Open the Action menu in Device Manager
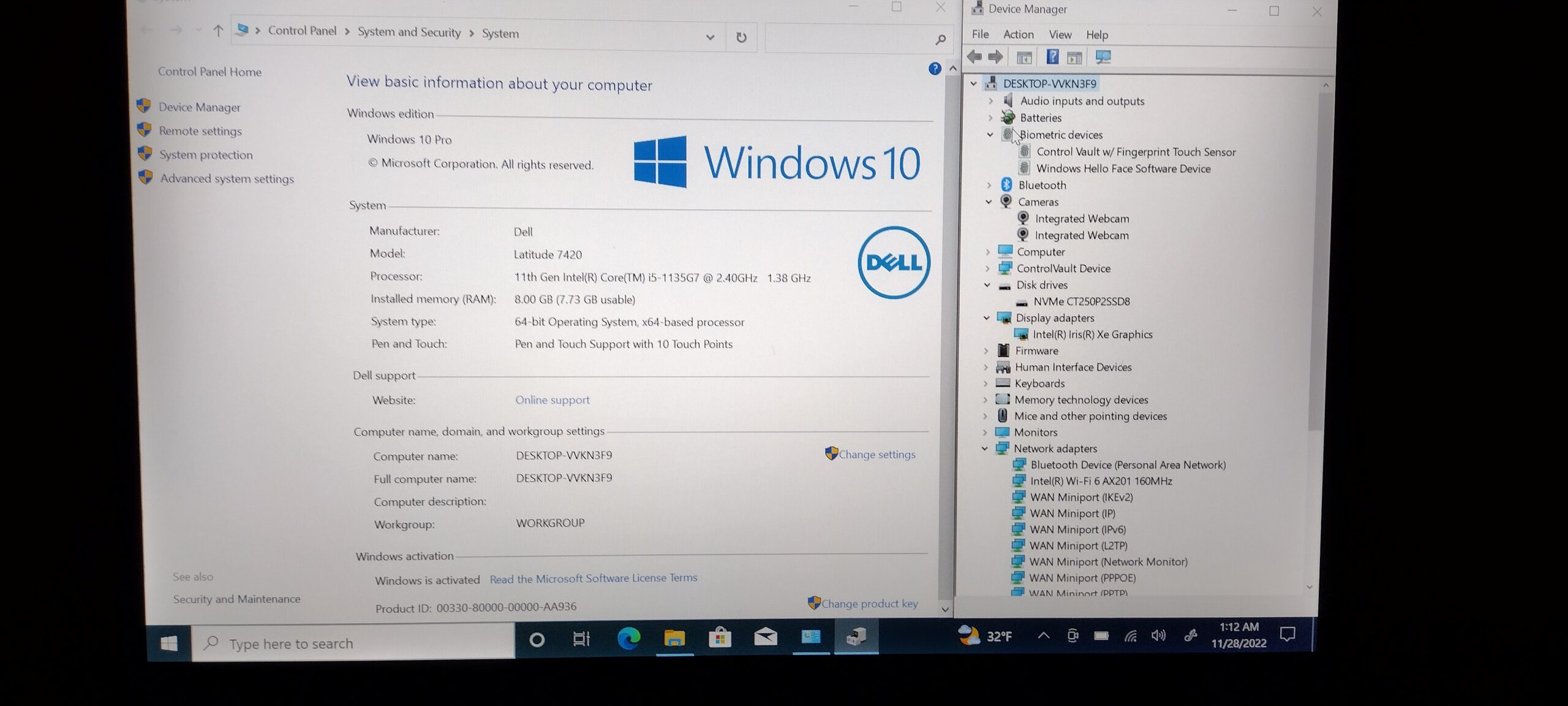 click(x=1018, y=34)
